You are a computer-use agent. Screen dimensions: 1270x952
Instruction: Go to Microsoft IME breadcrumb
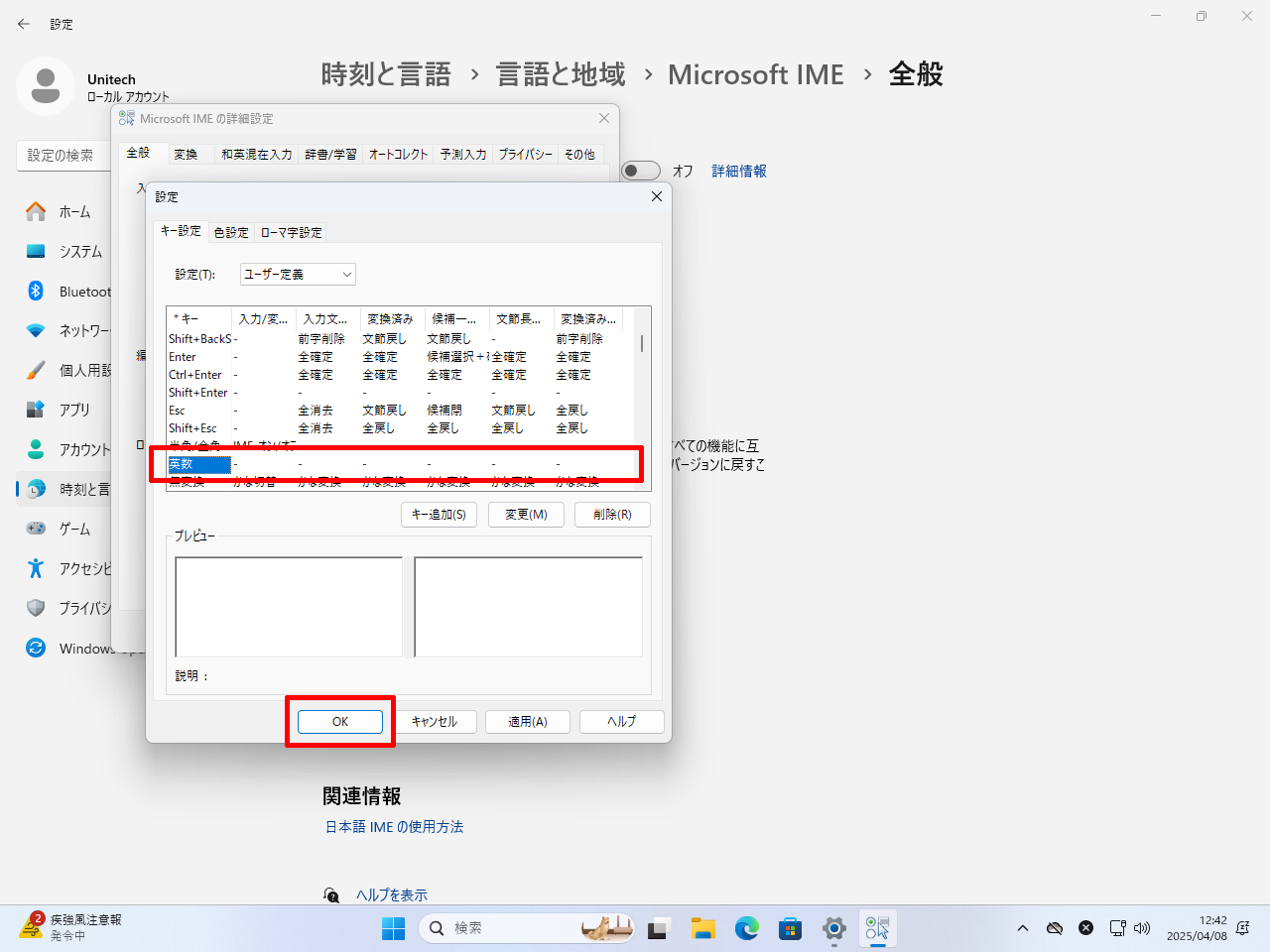coord(756,74)
